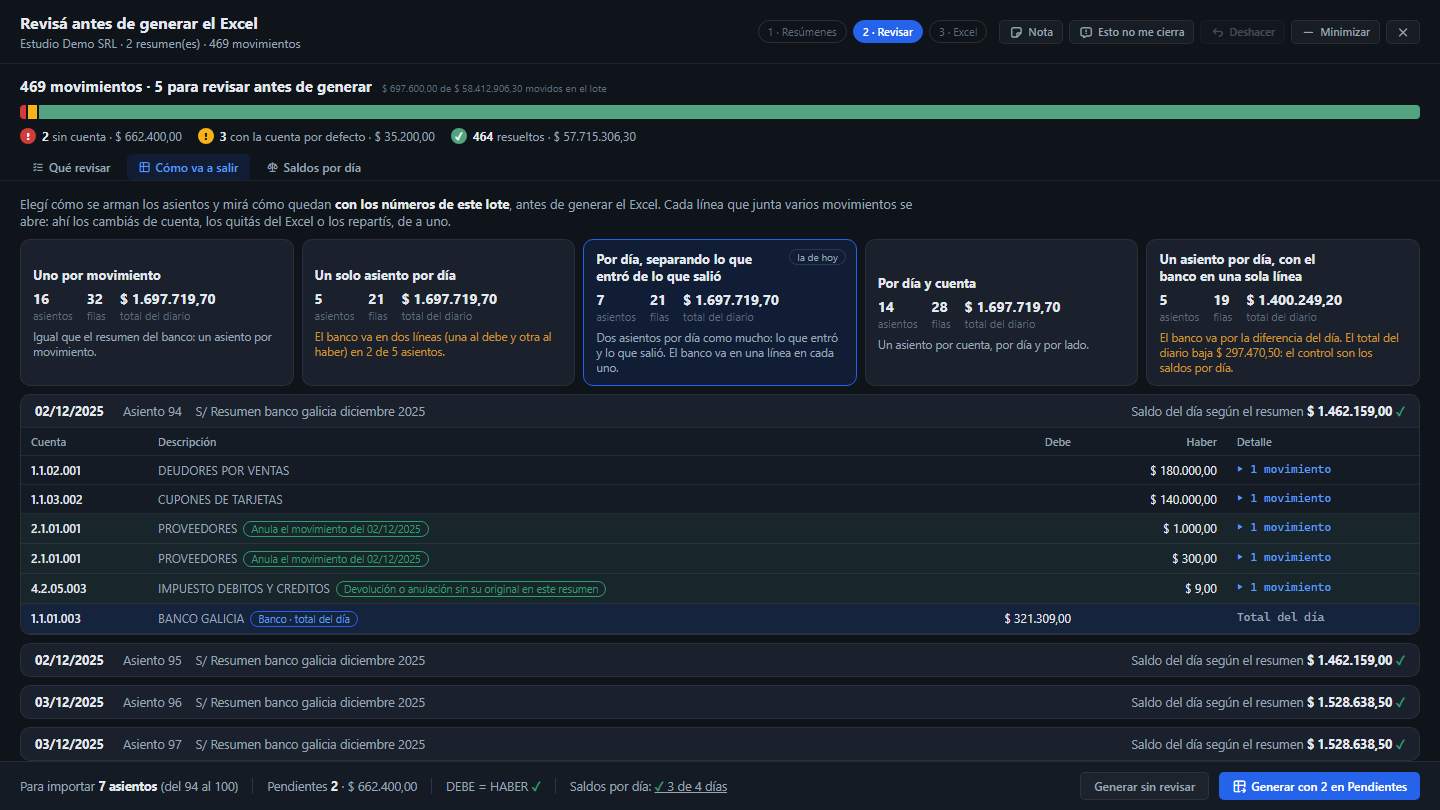Screen dimensions: 1440x810
Task: Click the 'DEBE = HABER' status in the footer
Action: coord(494,787)
